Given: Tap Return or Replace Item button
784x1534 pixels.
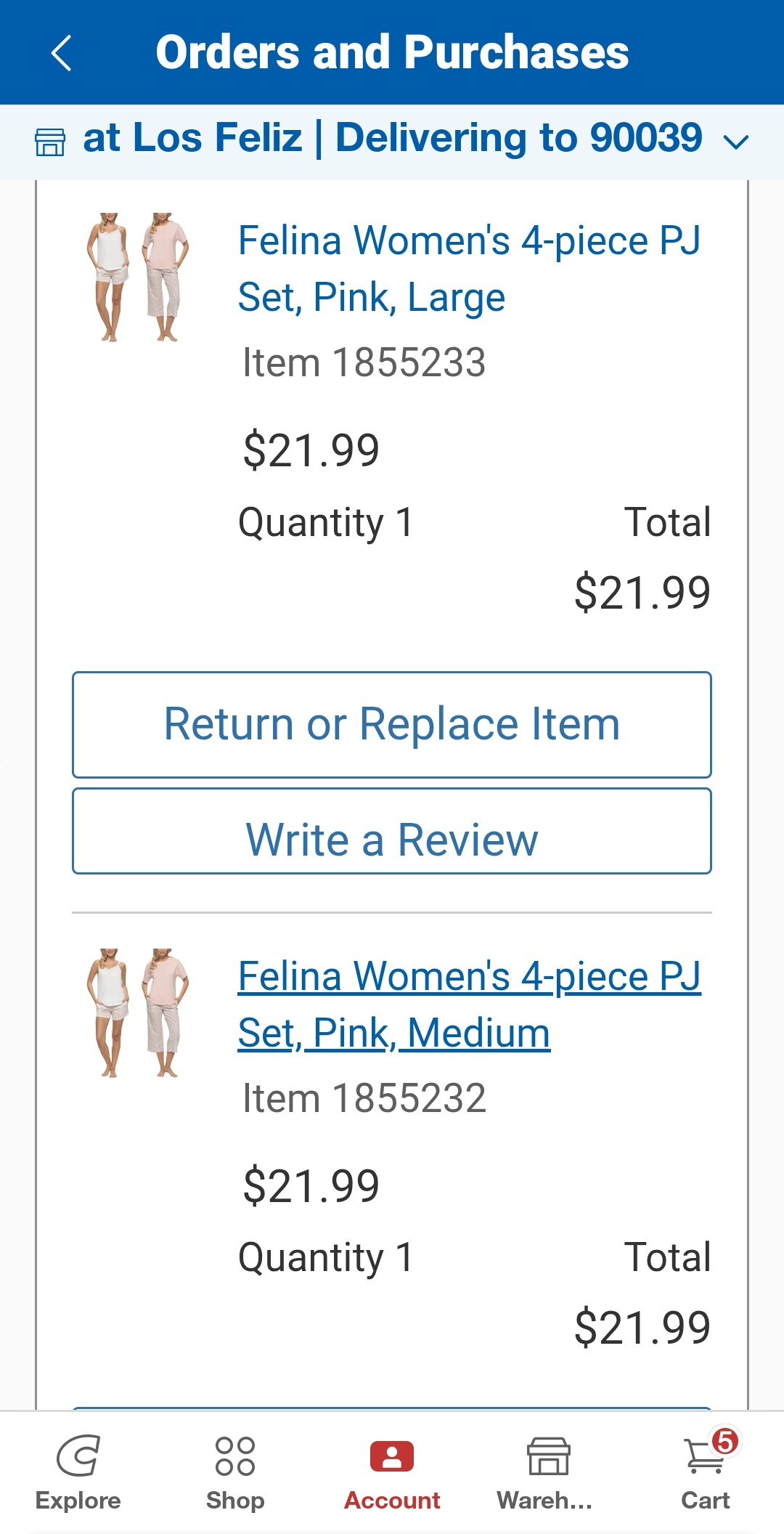Looking at the screenshot, I should pos(392,725).
